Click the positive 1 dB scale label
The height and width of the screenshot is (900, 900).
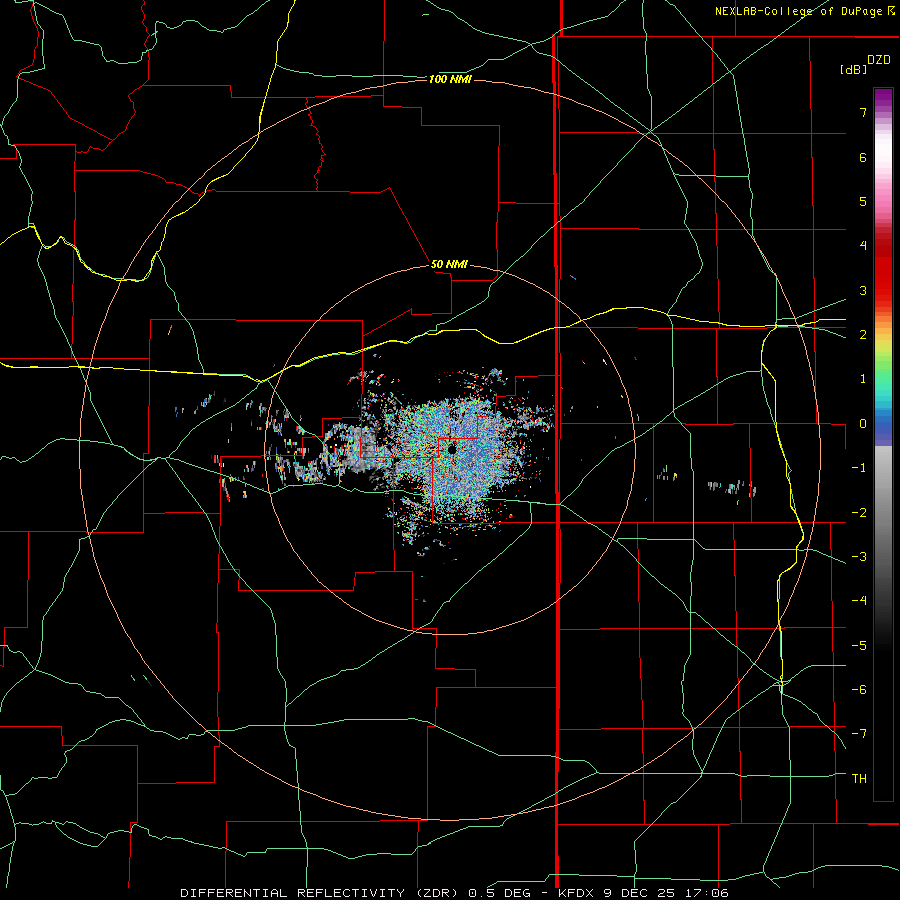tap(863, 379)
